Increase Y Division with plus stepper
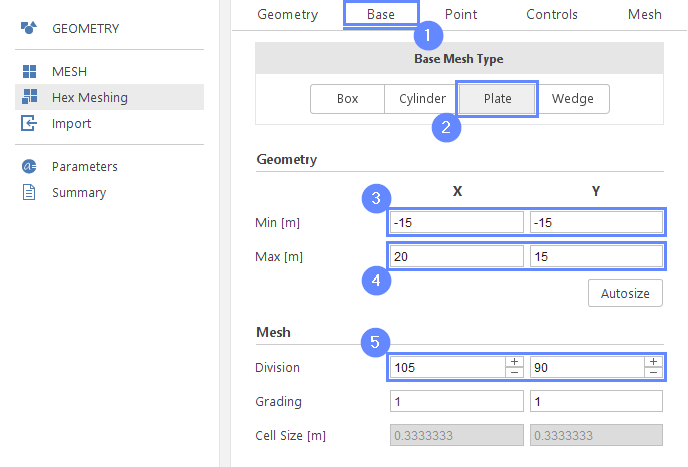 (653, 362)
